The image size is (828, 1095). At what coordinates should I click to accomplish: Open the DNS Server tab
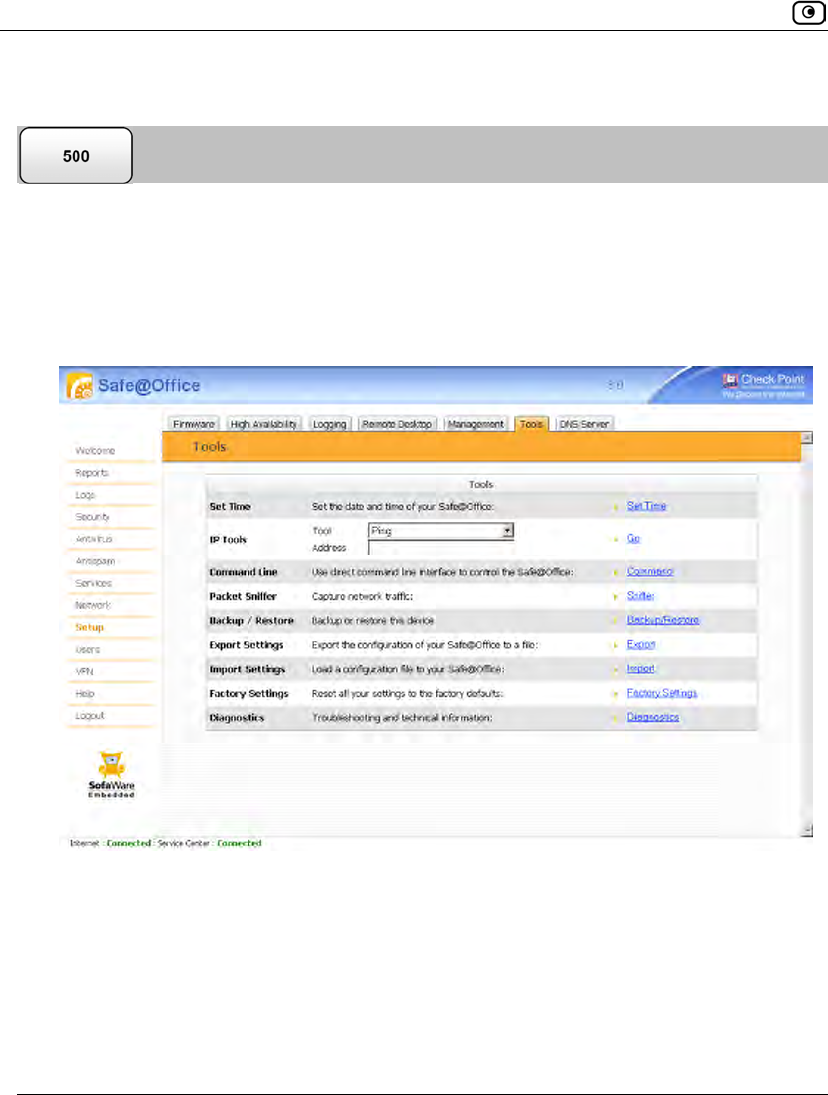click(584, 424)
